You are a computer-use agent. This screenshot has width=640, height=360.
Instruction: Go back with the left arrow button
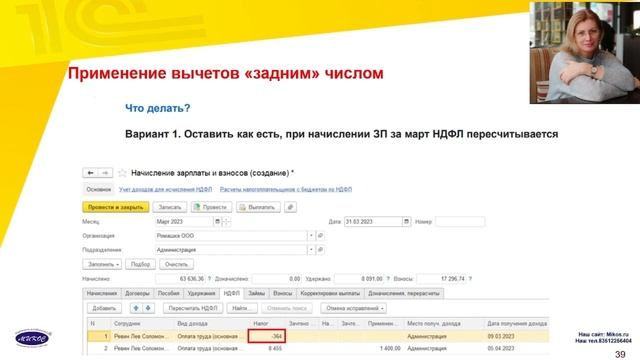tap(91, 173)
